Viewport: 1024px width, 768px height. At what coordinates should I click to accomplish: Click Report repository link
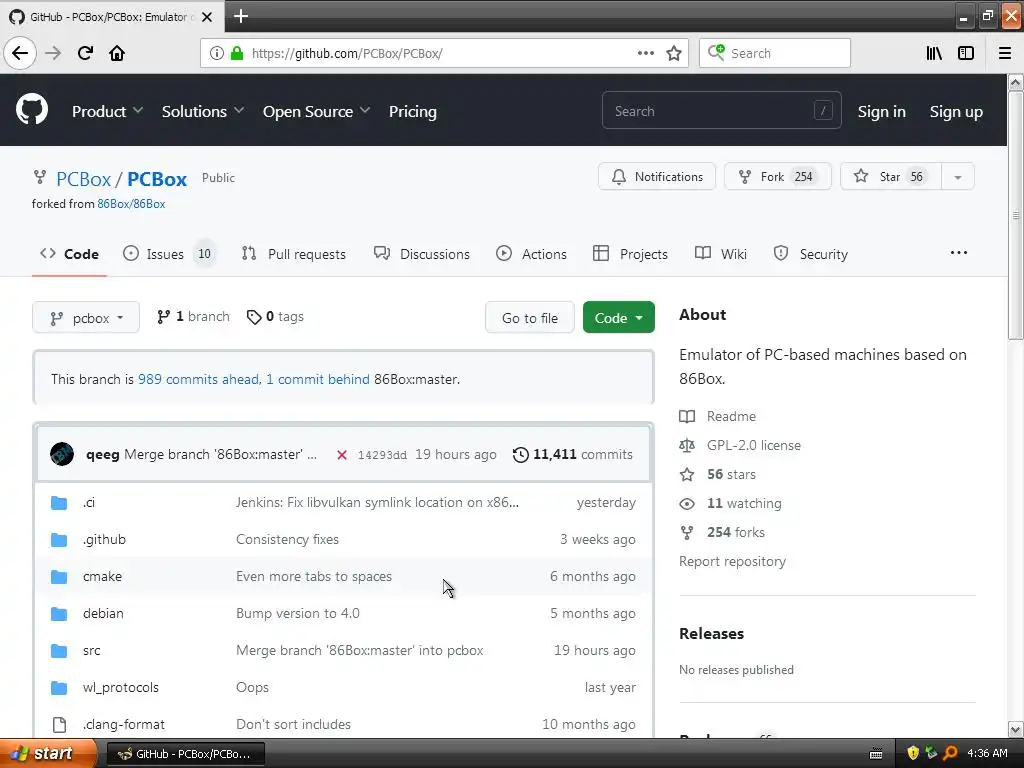pyautogui.click(x=732, y=562)
